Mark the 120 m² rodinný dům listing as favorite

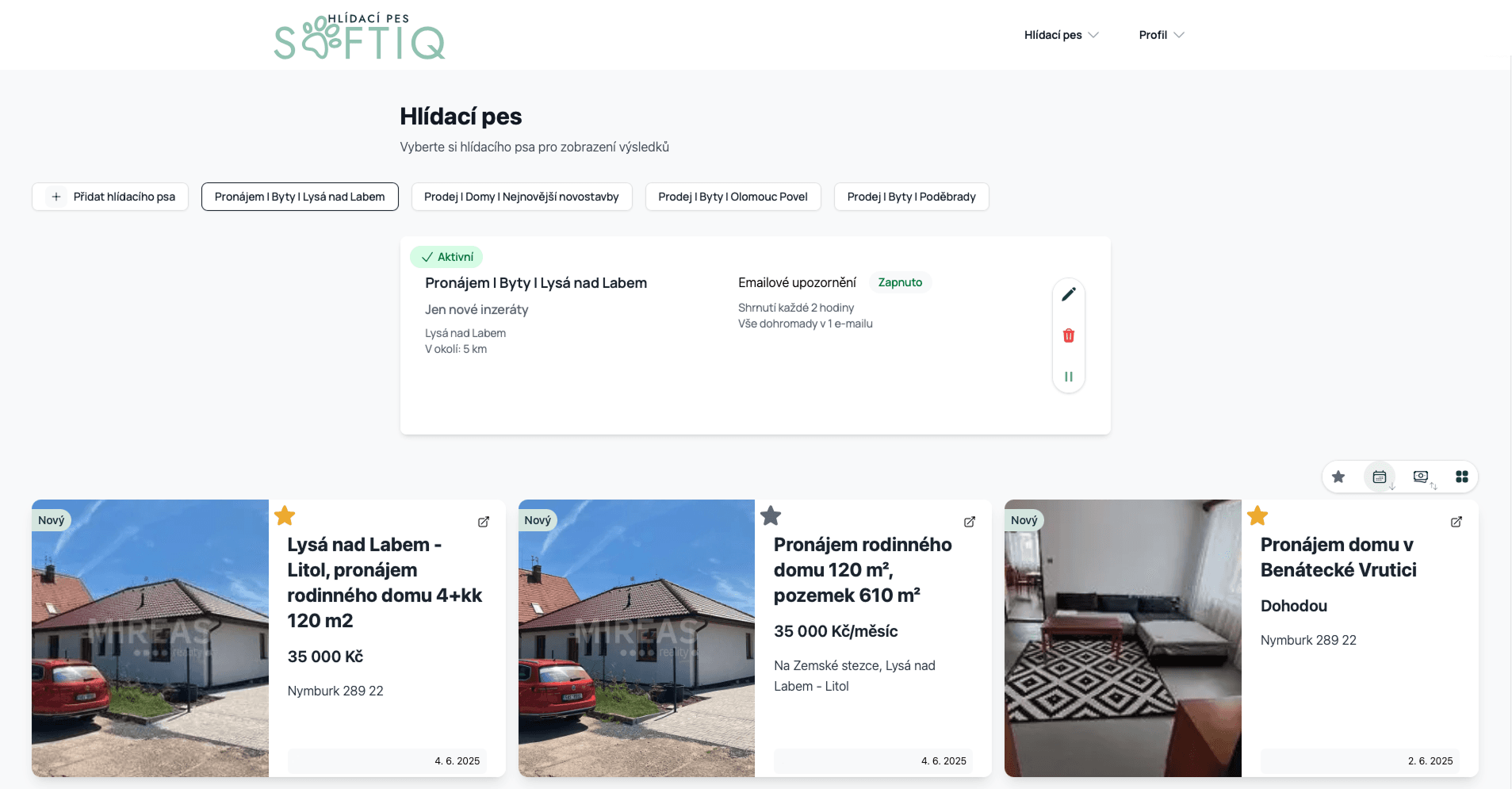coord(771,516)
